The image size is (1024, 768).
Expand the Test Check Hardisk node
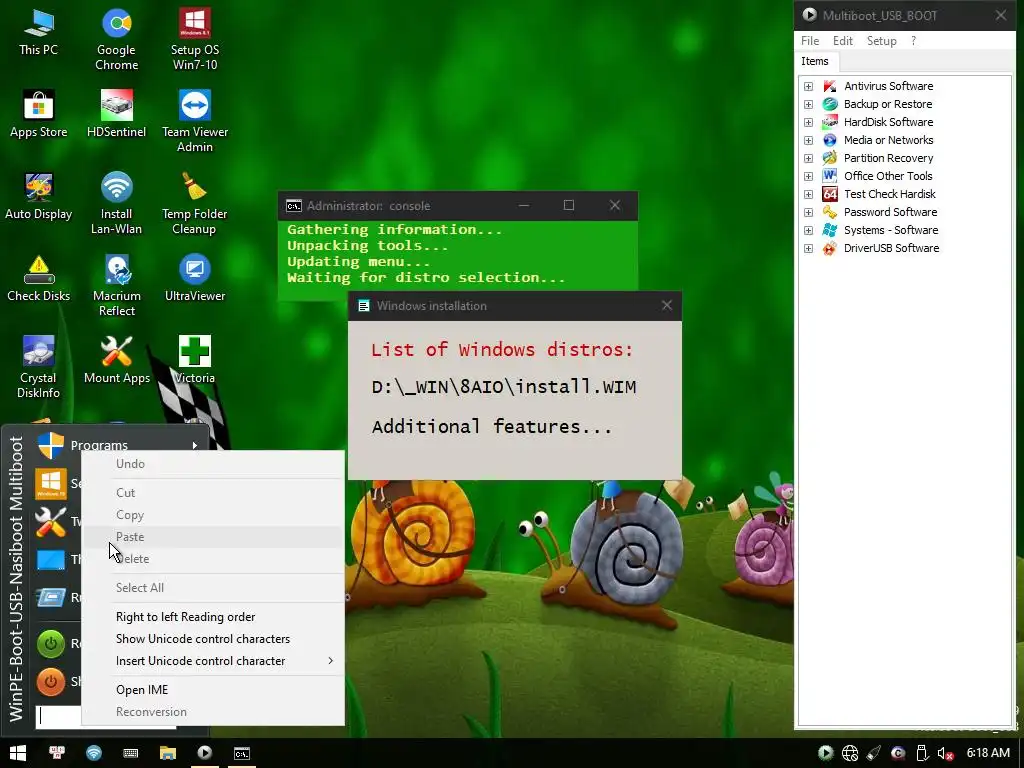tap(808, 195)
